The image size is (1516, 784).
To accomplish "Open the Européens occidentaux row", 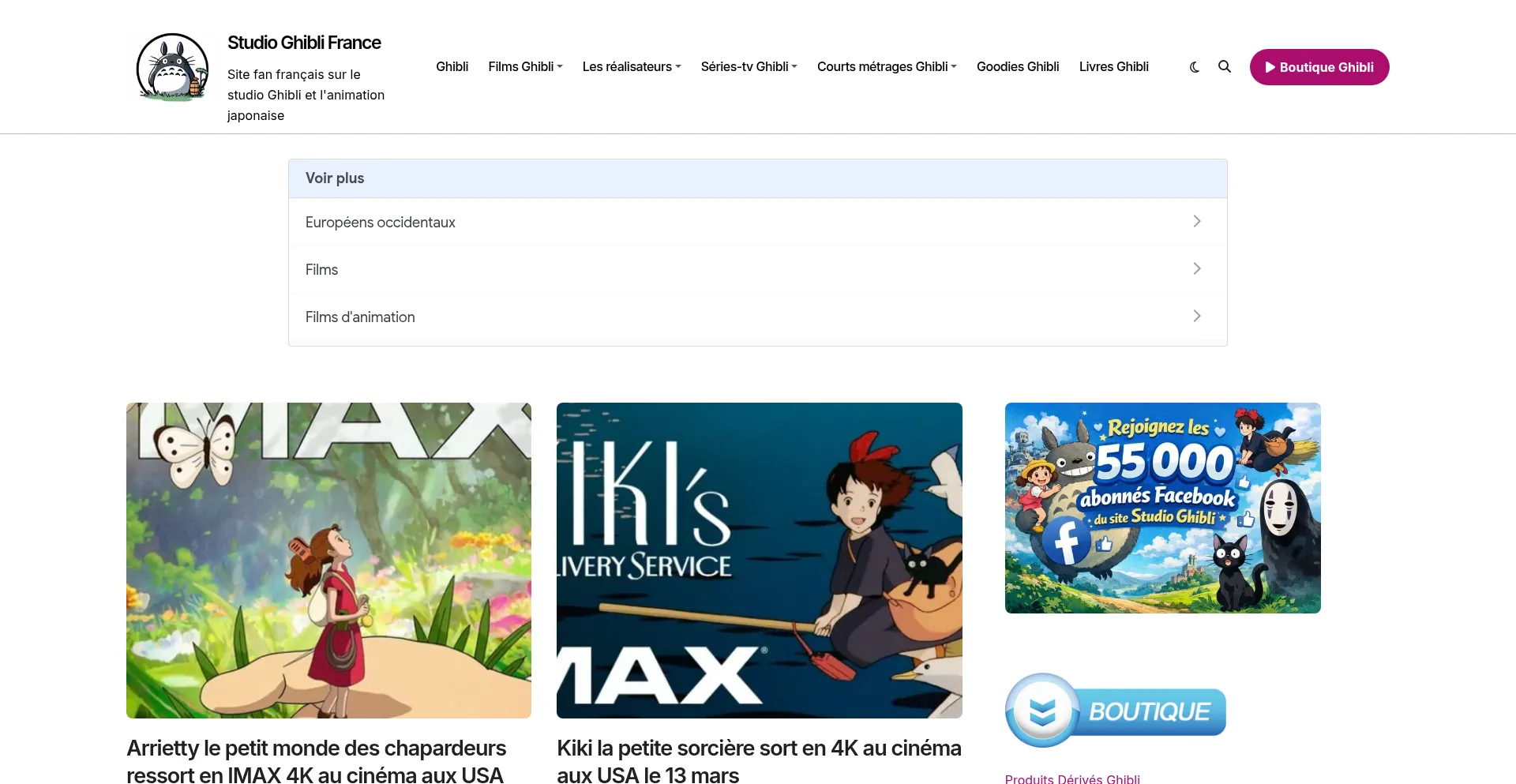I will pos(758,222).
